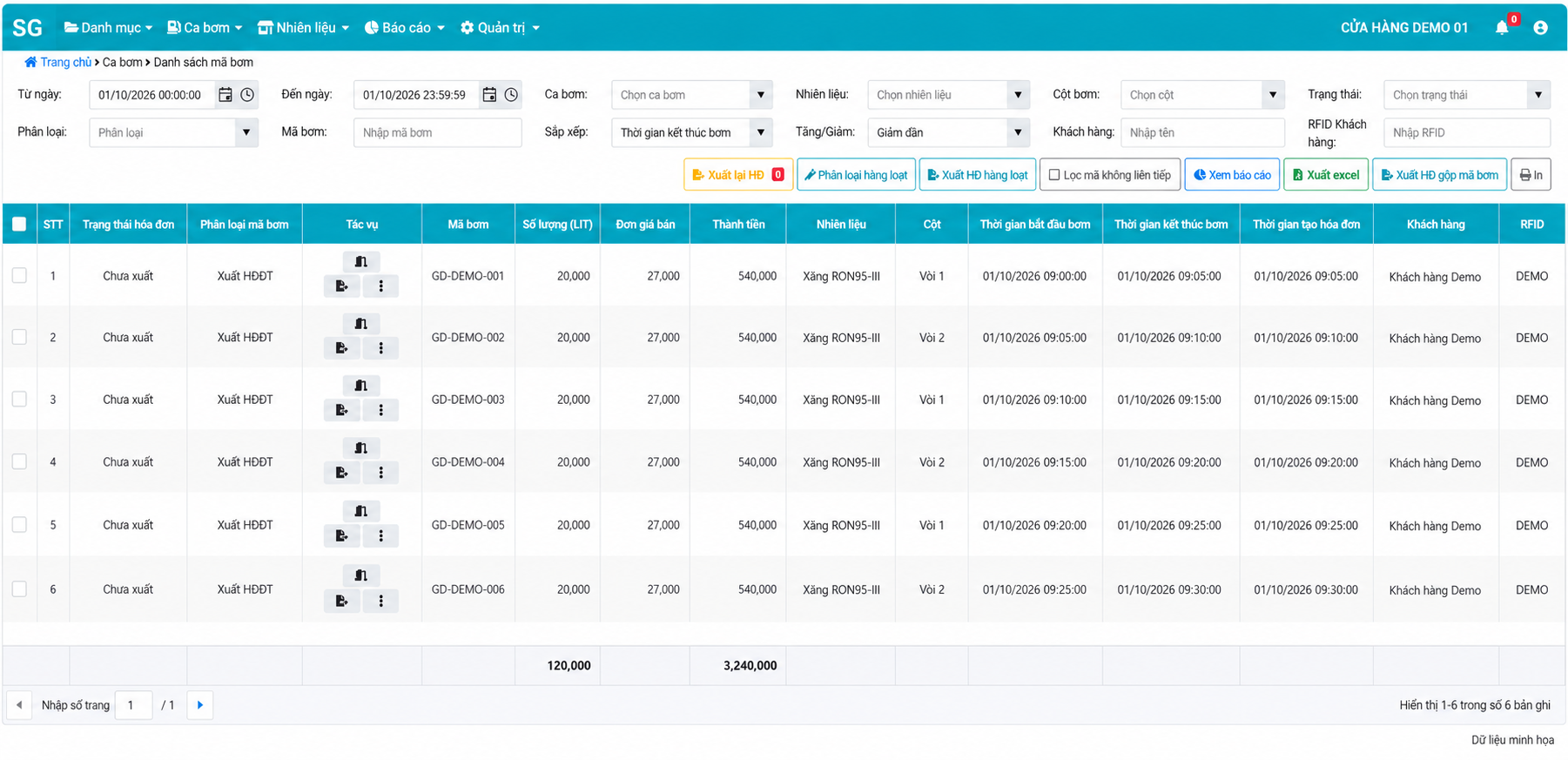Click the Xuất lại HĐ button

pyautogui.click(x=738, y=175)
